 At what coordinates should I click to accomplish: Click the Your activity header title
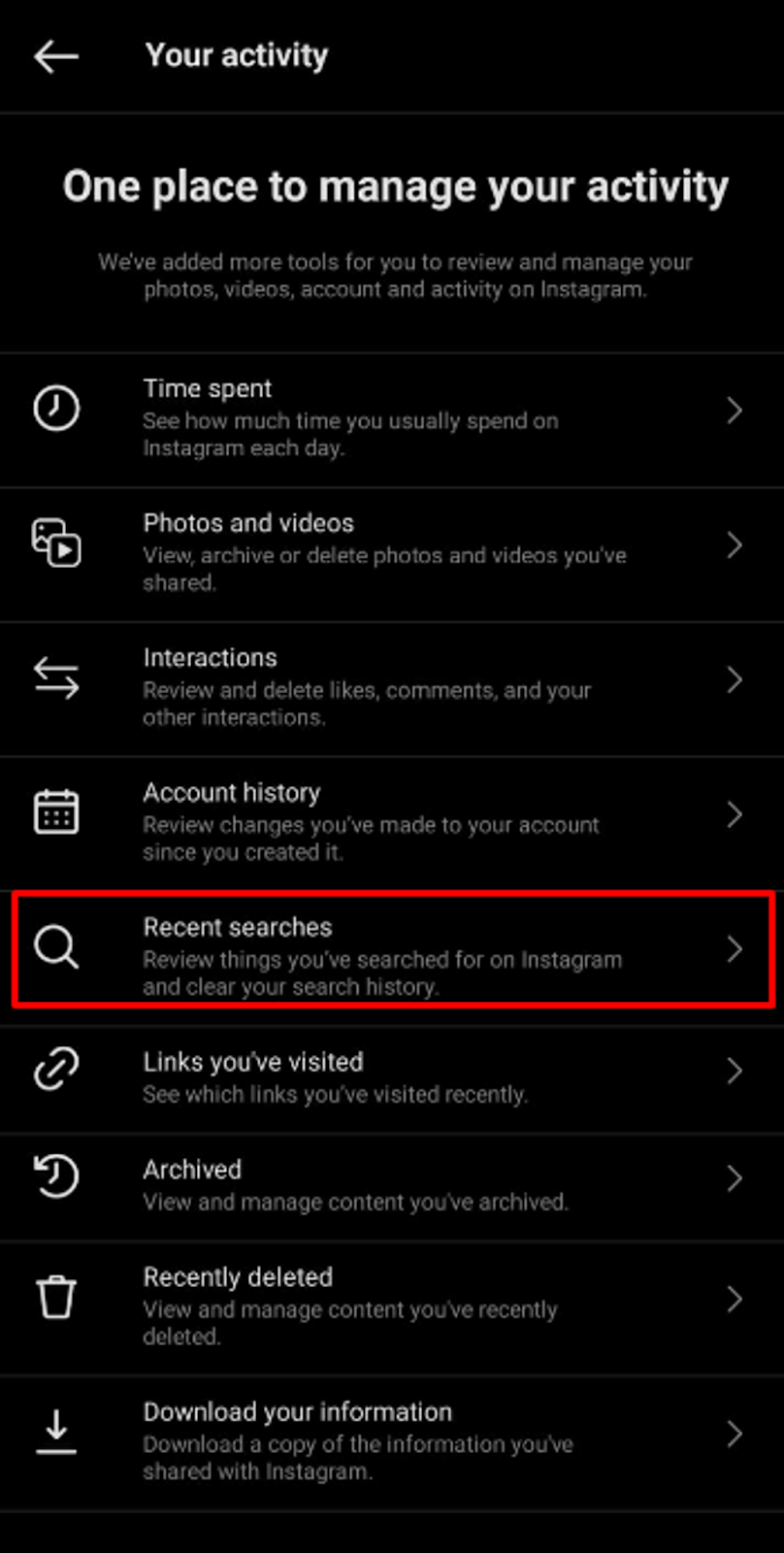pos(237,56)
